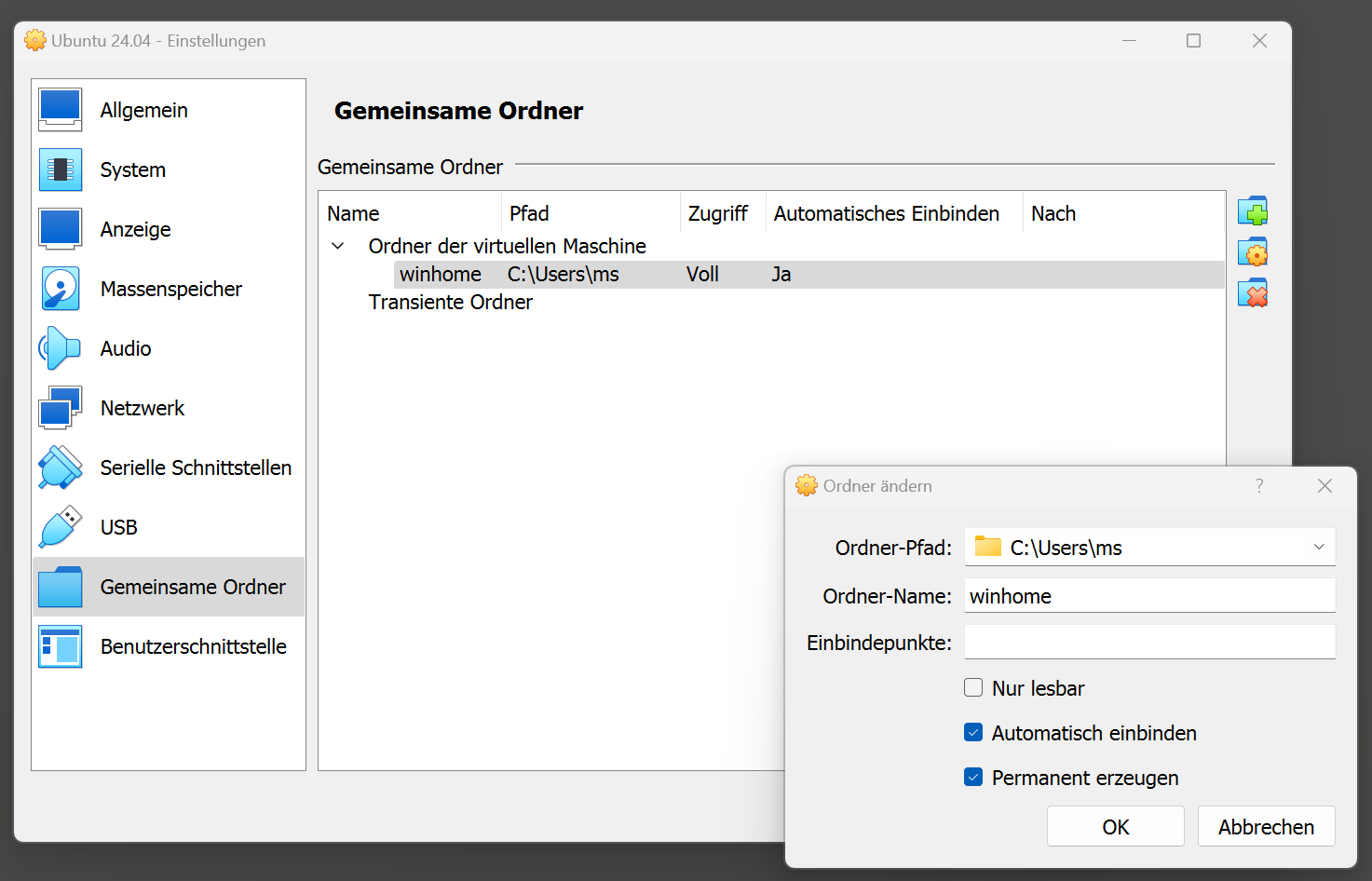This screenshot has height=881, width=1372.
Task: Collapse the Ordner der virtuellen Maschine node
Action: (338, 246)
